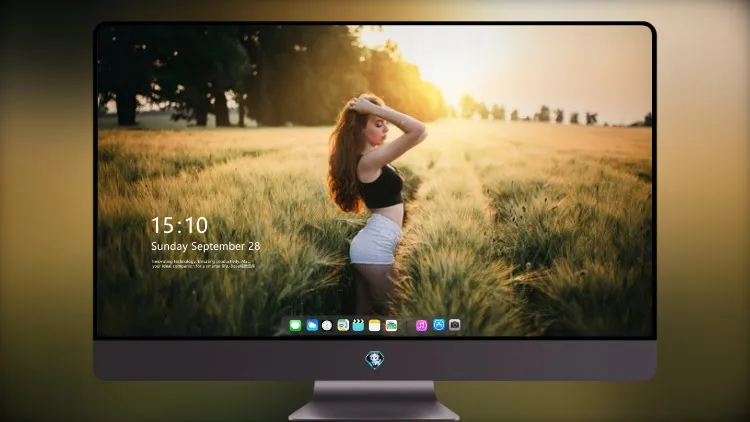Click the 15:10 clock widget
The image size is (750, 422).
click(179, 225)
